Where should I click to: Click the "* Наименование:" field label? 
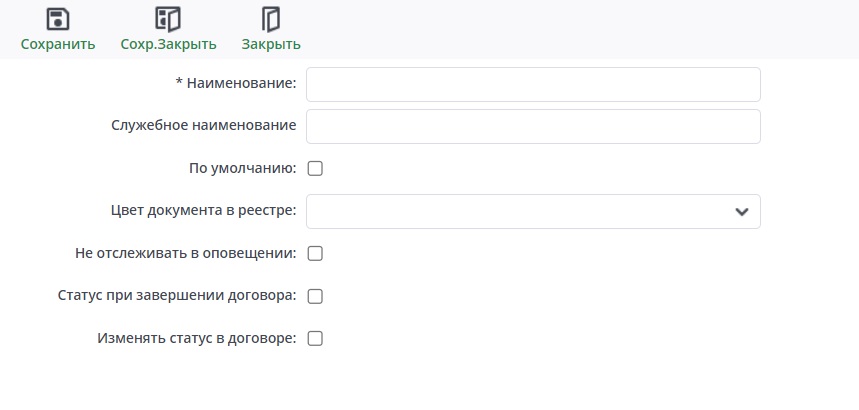tap(236, 84)
